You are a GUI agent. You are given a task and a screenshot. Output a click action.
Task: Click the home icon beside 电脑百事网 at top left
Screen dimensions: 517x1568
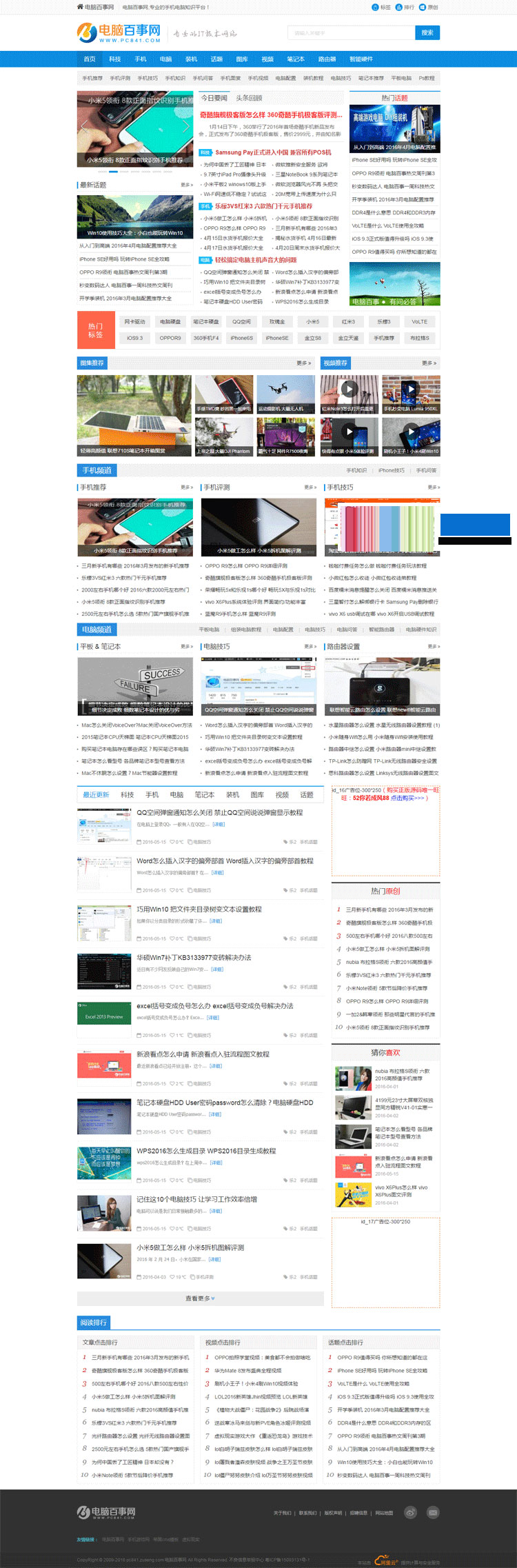click(x=80, y=7)
